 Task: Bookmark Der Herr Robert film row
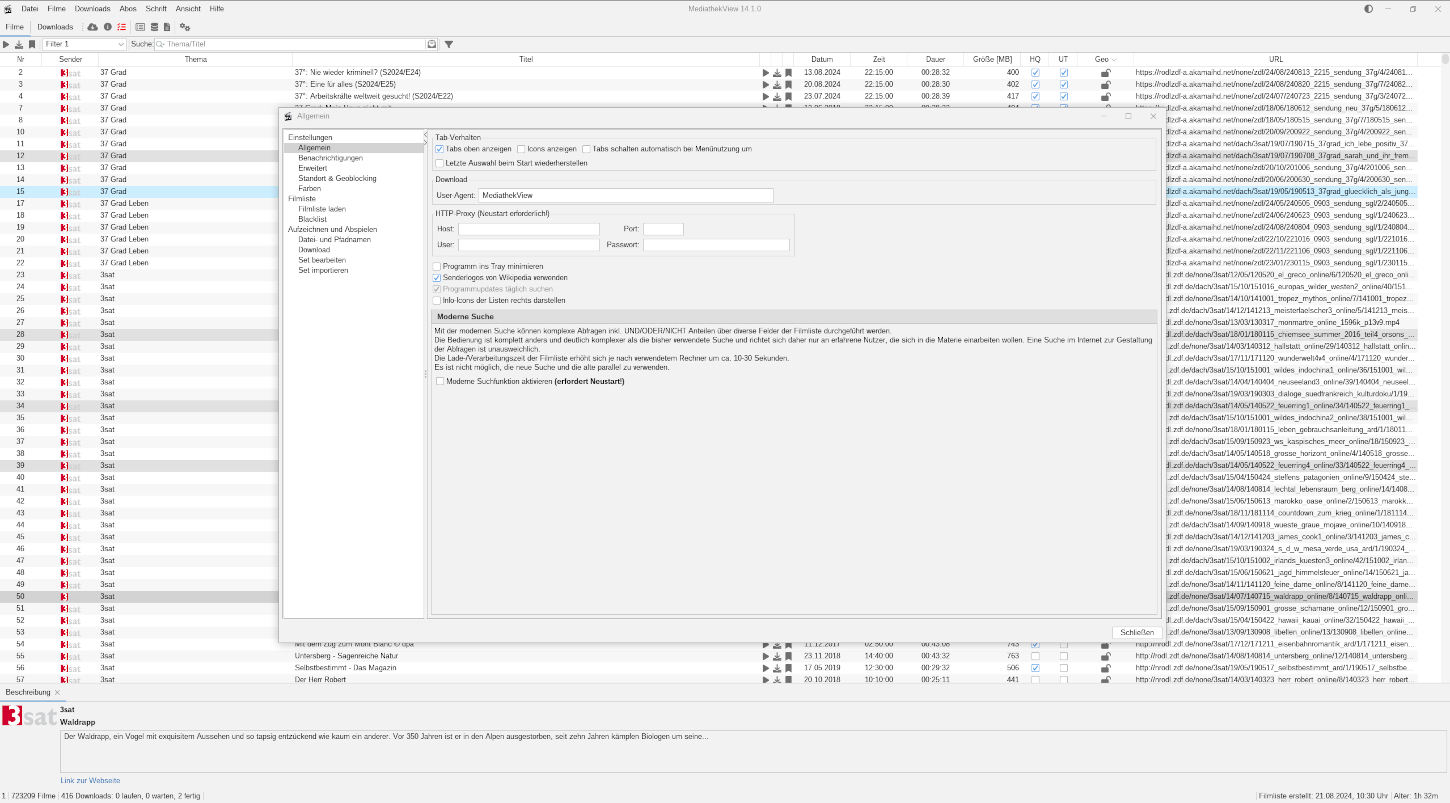[788, 680]
